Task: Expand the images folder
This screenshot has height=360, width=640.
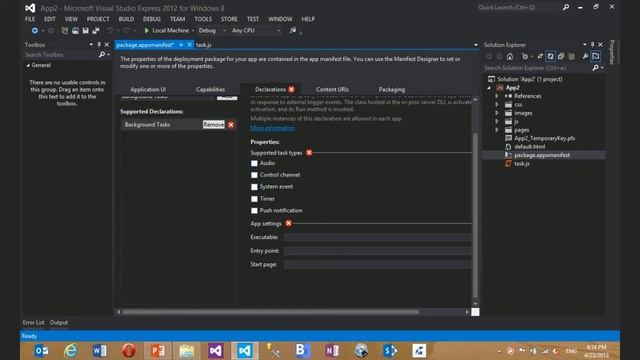Action: (x=497, y=113)
